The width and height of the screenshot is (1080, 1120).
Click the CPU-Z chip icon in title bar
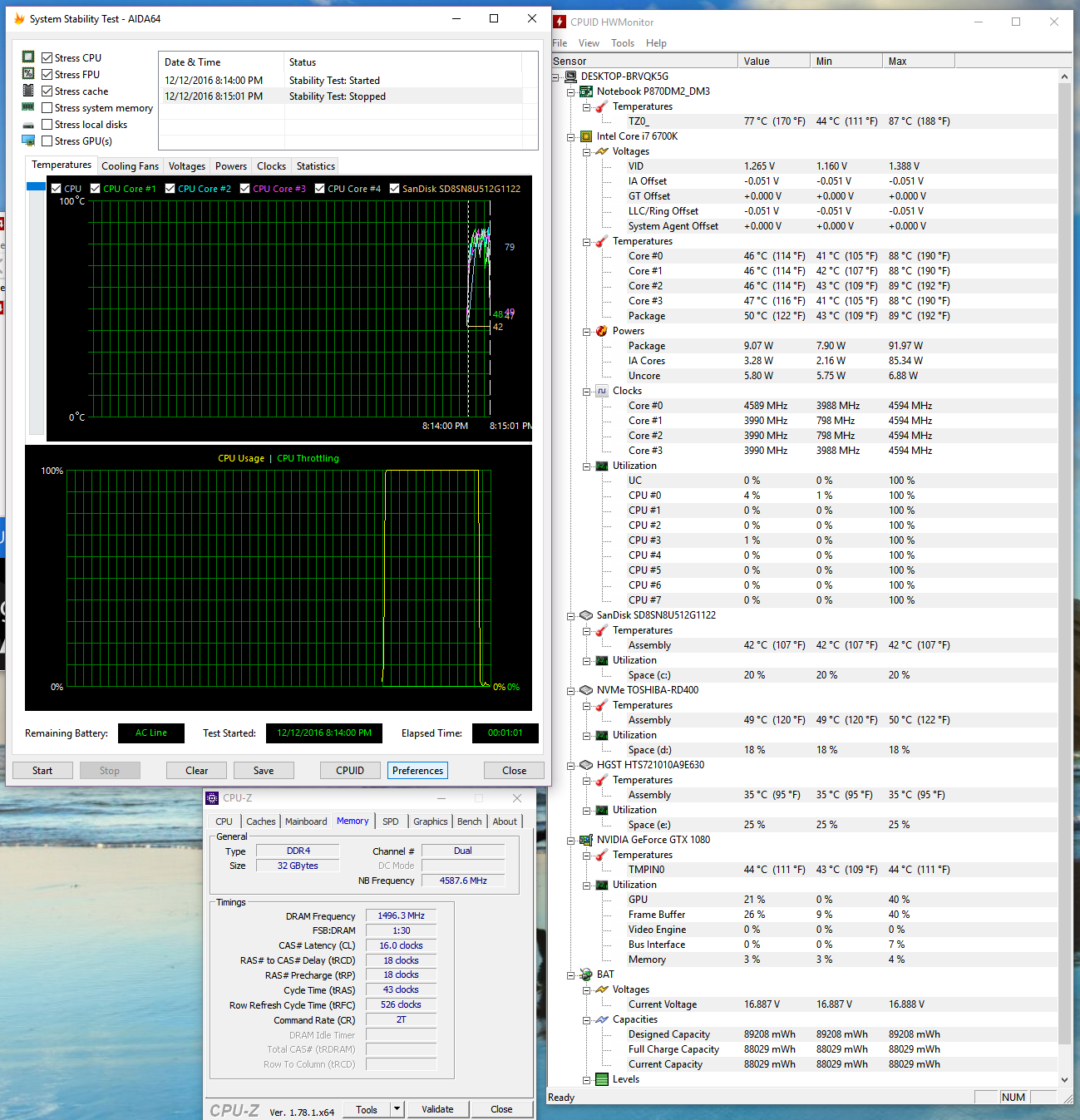click(213, 798)
